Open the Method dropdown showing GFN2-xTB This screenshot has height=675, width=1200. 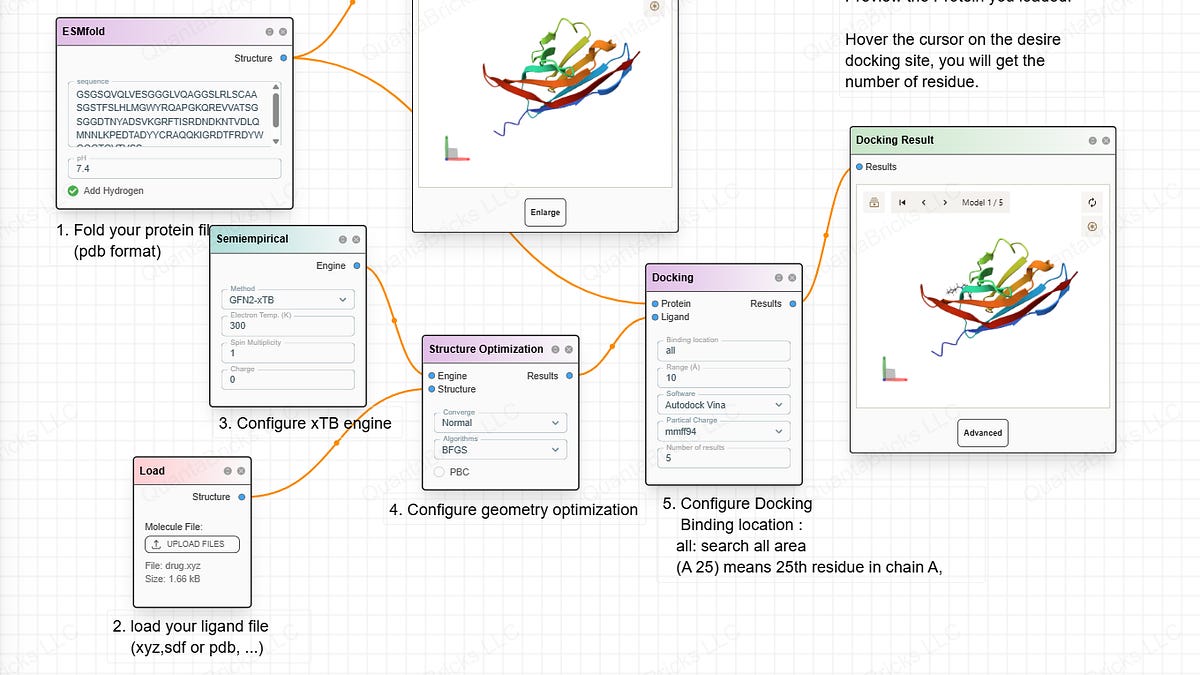pyautogui.click(x=288, y=299)
